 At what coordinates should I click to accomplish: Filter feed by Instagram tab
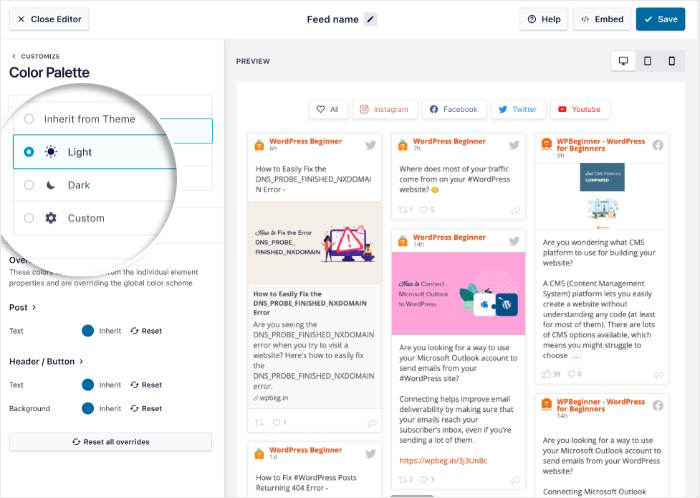point(384,109)
